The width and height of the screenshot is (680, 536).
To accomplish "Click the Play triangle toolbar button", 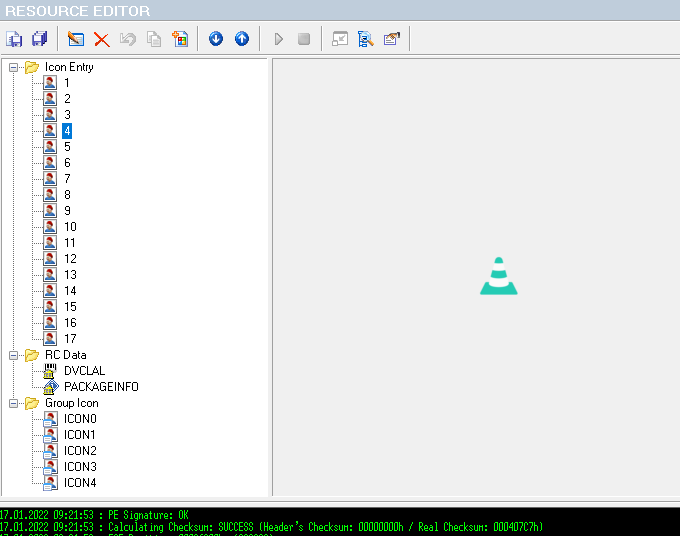I will tap(278, 39).
